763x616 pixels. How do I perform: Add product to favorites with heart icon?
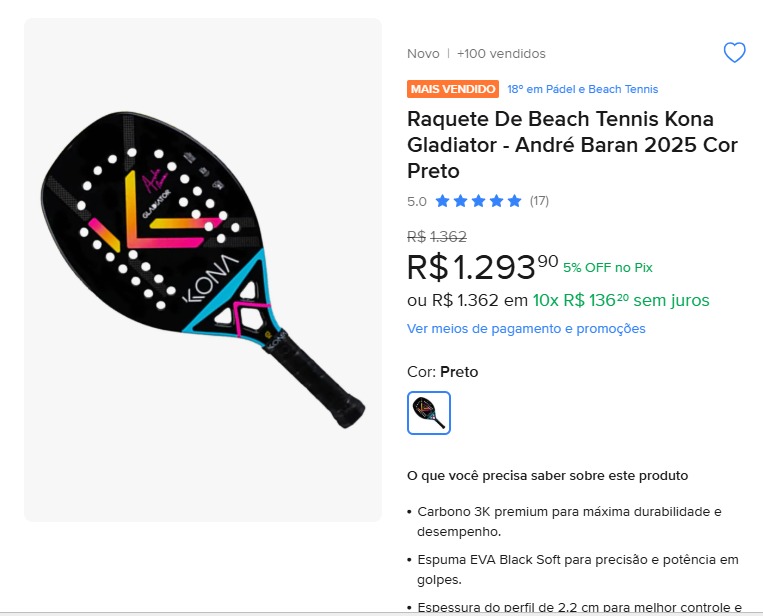coord(734,53)
